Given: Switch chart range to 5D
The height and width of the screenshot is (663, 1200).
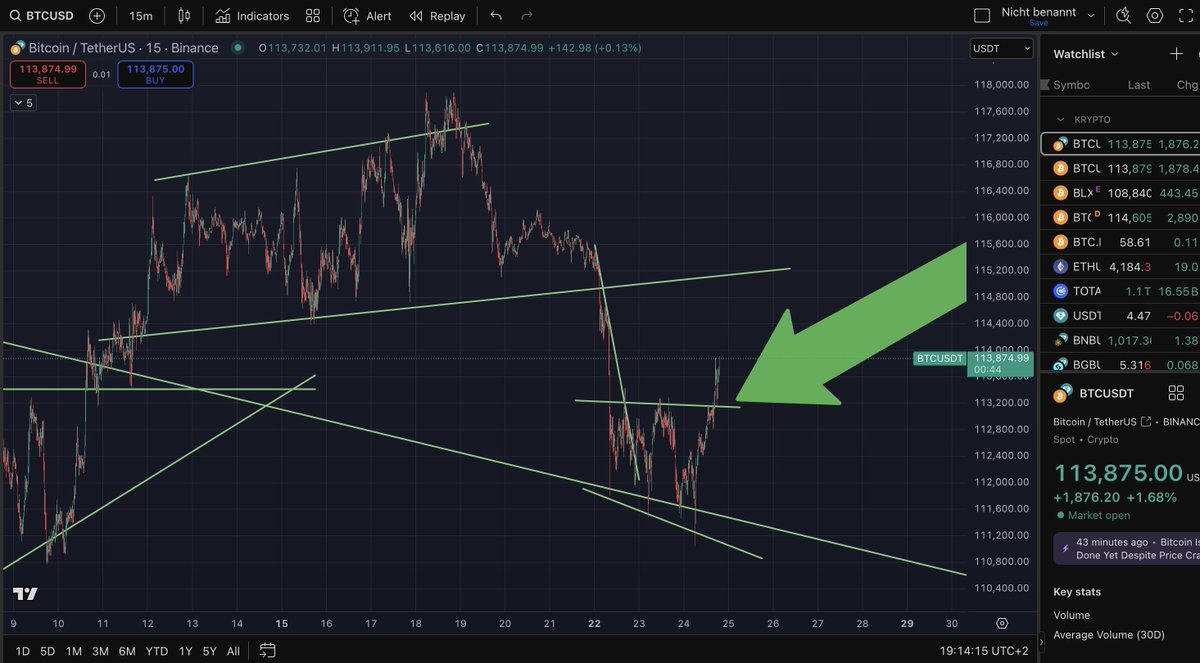Looking at the screenshot, I should coord(47,651).
